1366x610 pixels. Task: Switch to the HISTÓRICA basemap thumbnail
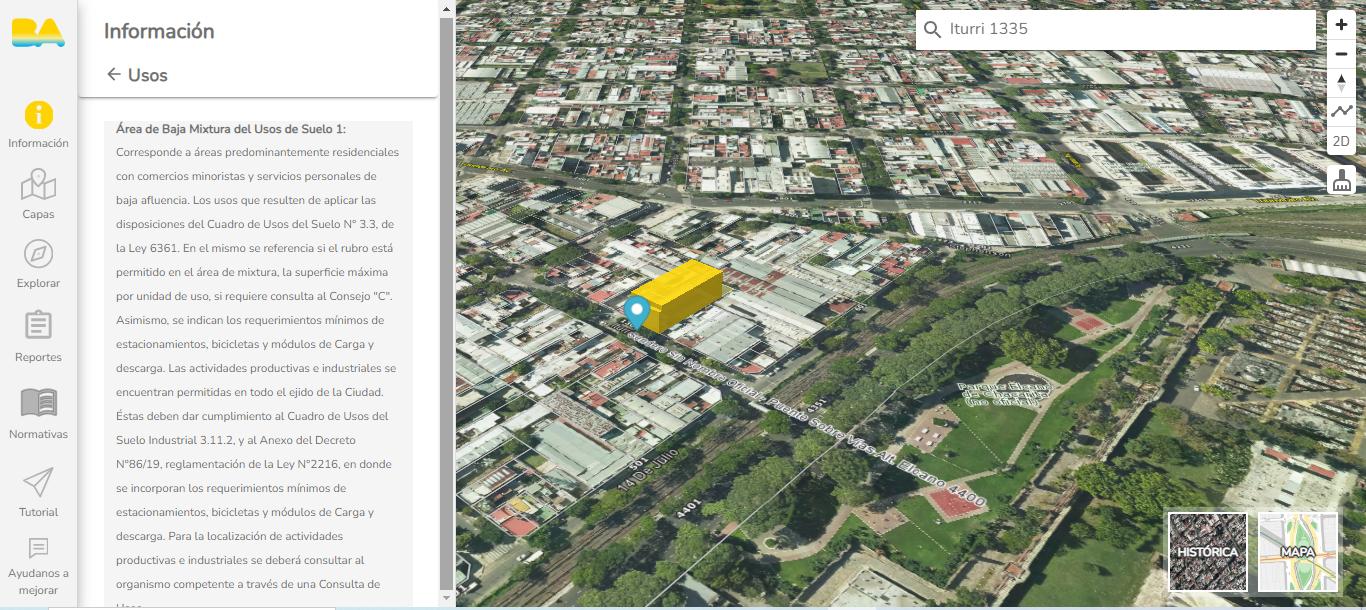tap(1207, 552)
